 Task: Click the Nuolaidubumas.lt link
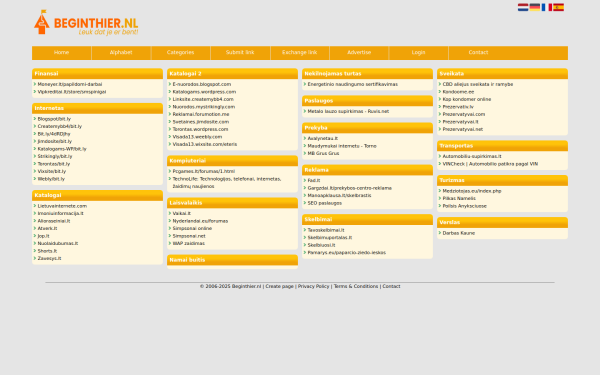[57, 243]
